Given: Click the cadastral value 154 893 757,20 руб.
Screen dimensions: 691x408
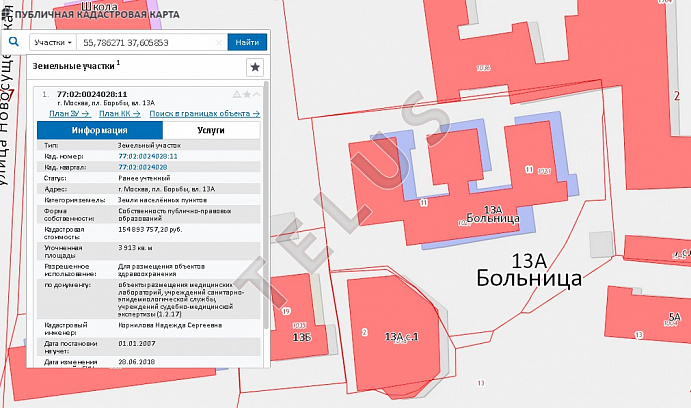Looking at the screenshot, I should click(x=150, y=230).
